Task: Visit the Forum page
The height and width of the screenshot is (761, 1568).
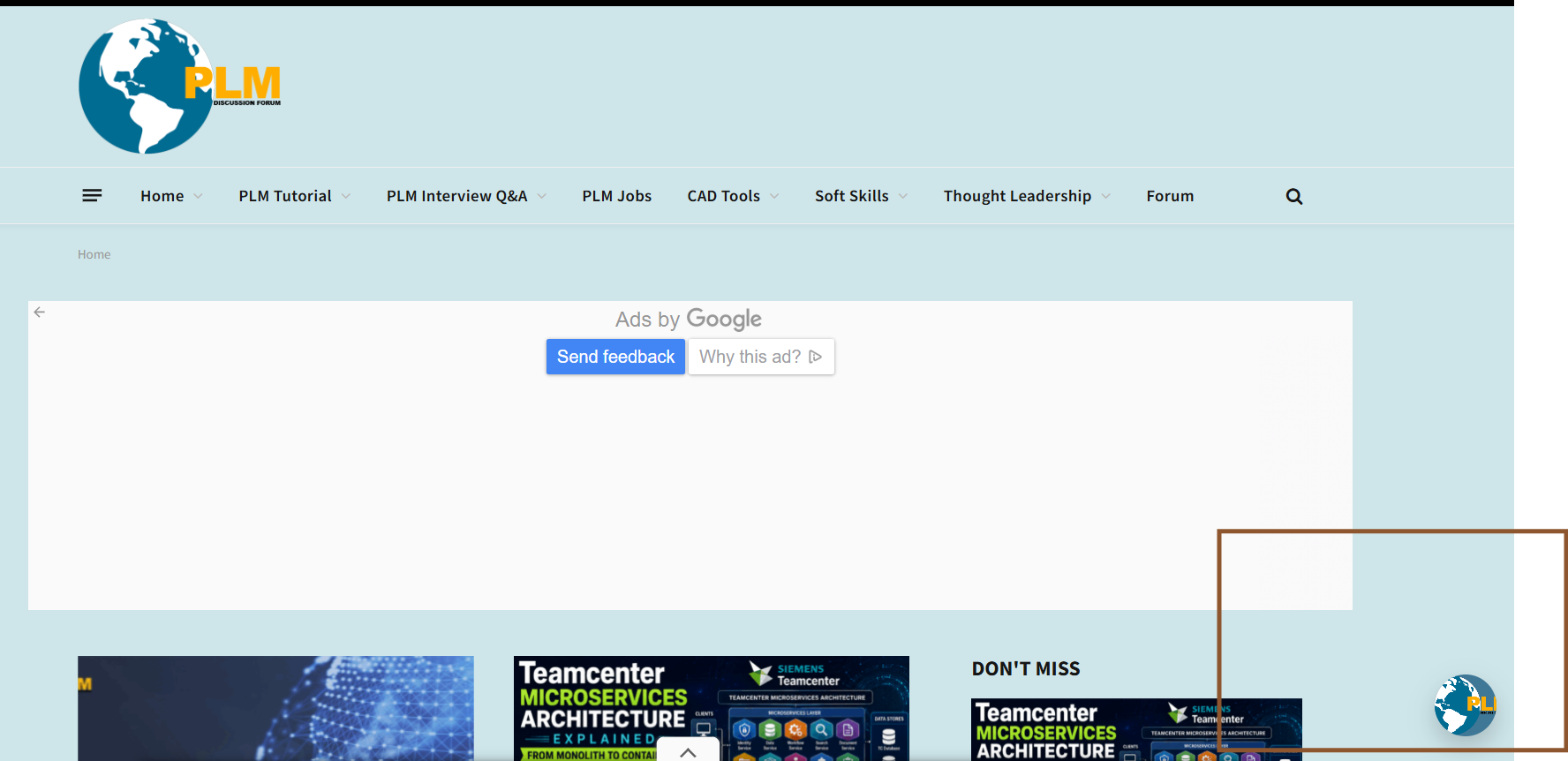Action: tap(1170, 196)
